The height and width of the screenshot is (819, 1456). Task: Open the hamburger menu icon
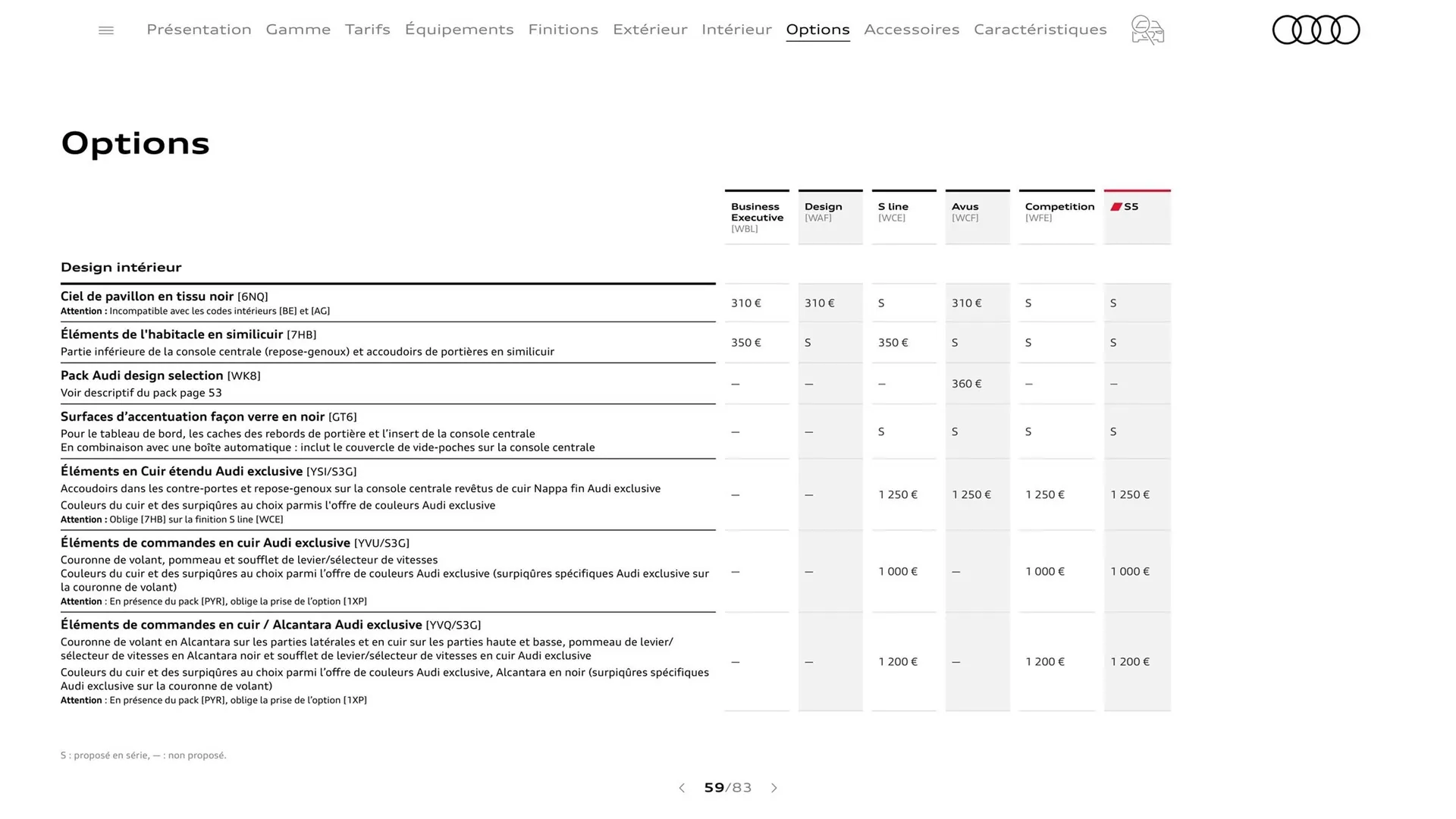(x=106, y=30)
